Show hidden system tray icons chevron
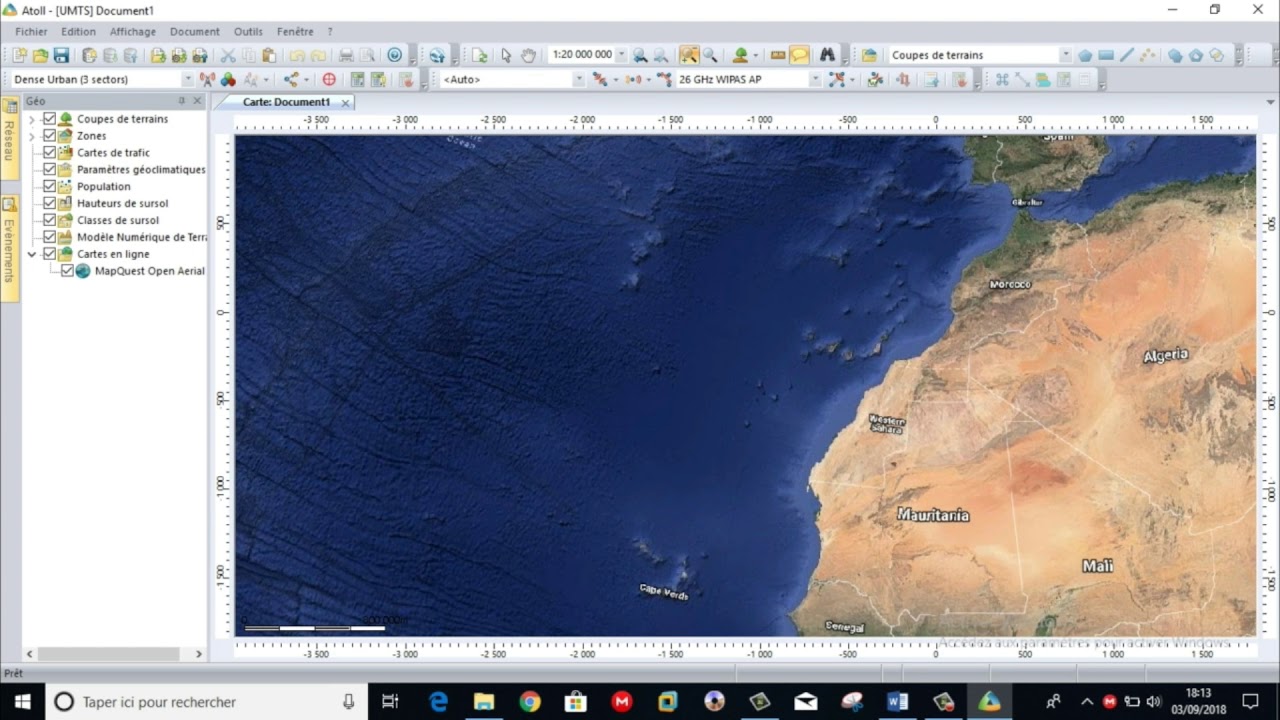Image resolution: width=1280 pixels, height=720 pixels. [x=1087, y=702]
